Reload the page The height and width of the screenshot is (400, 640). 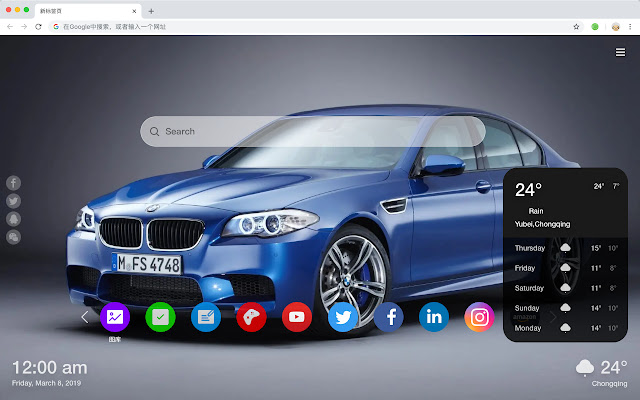tap(38, 27)
